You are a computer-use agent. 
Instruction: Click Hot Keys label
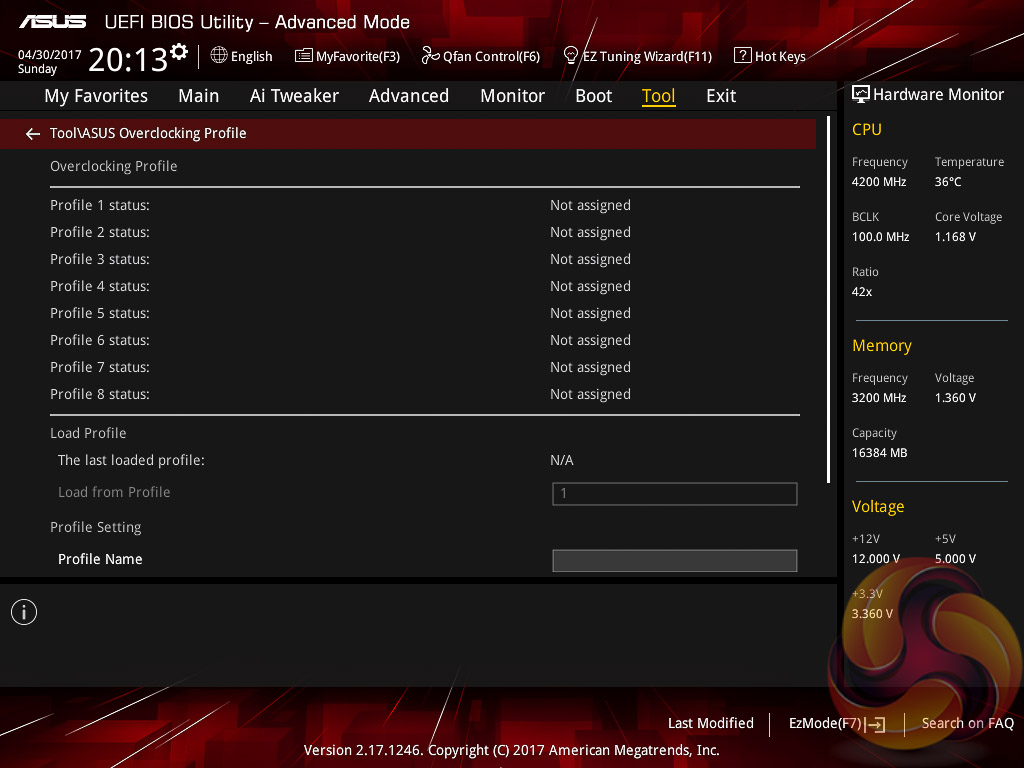pos(780,57)
